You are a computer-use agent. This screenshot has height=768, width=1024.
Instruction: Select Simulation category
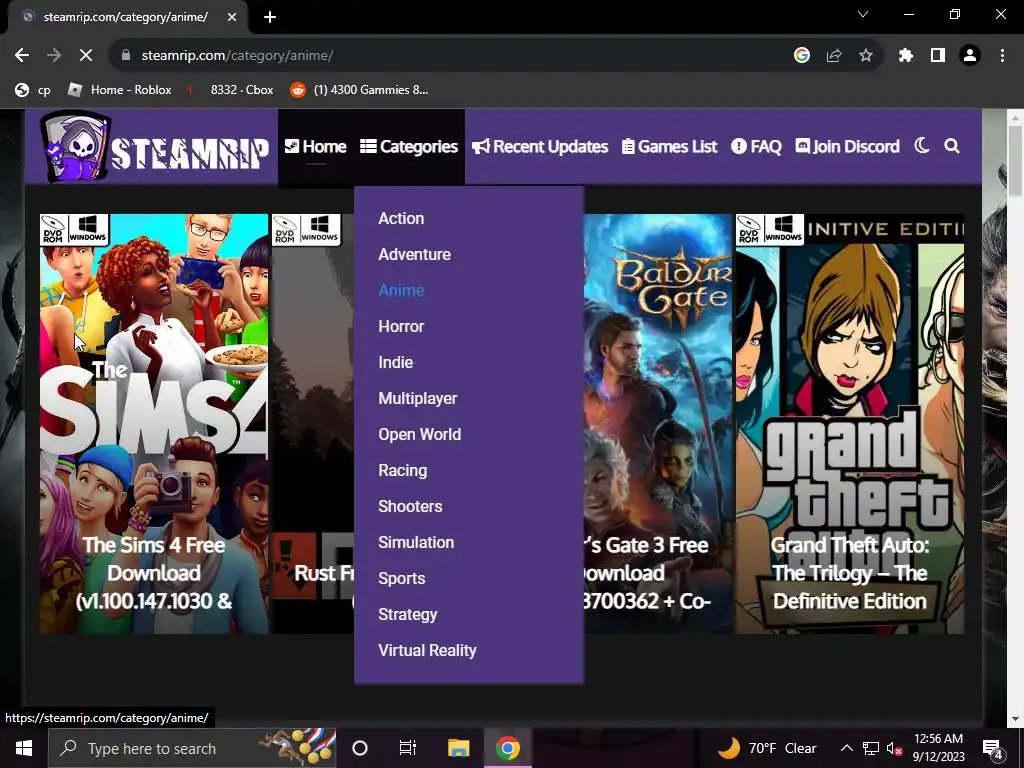(x=416, y=542)
